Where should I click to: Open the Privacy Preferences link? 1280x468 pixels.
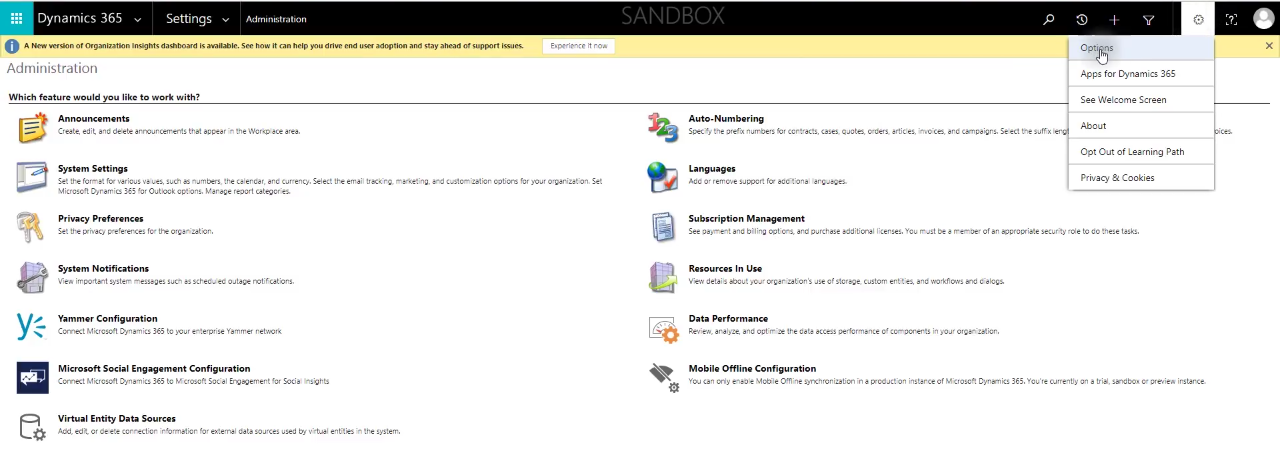(101, 219)
